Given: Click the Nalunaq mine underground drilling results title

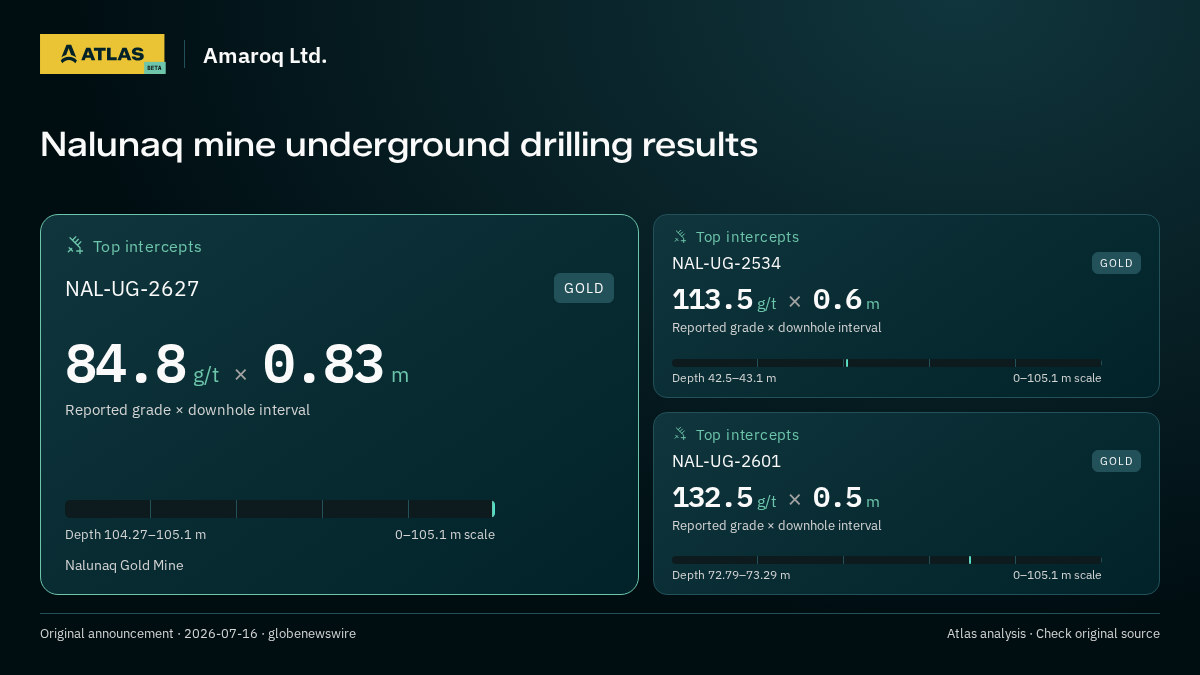Looking at the screenshot, I should (x=399, y=145).
